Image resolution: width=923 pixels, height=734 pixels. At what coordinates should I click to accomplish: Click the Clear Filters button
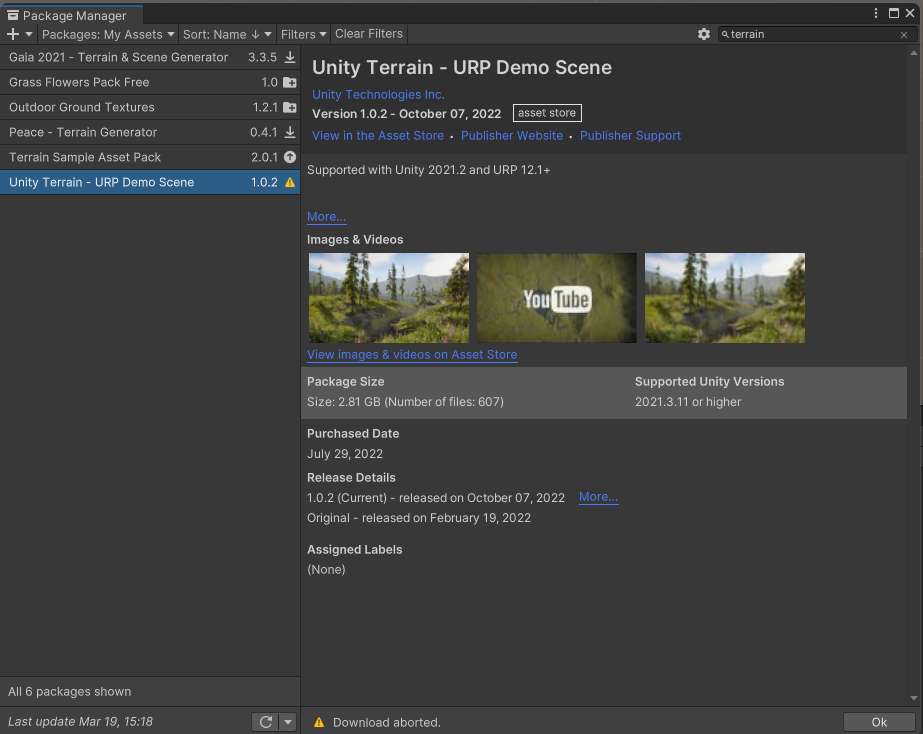369,34
